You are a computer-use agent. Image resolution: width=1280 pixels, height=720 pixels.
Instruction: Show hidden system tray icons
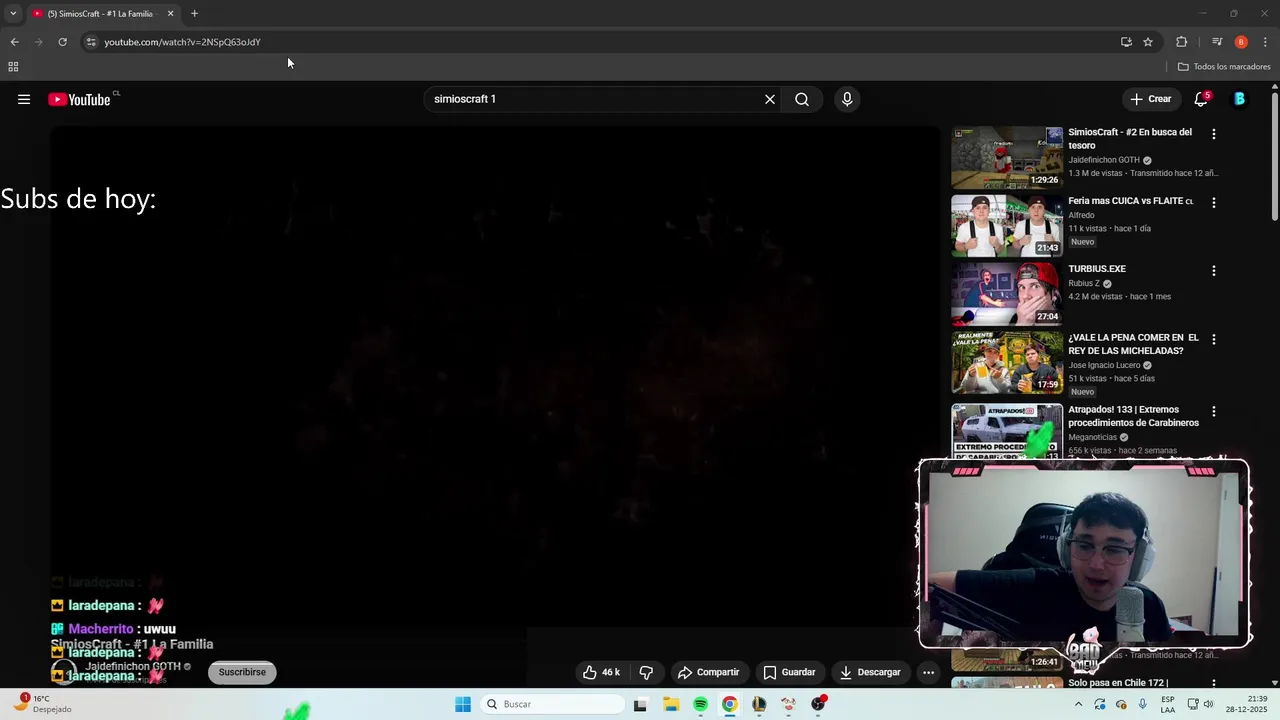1078,704
